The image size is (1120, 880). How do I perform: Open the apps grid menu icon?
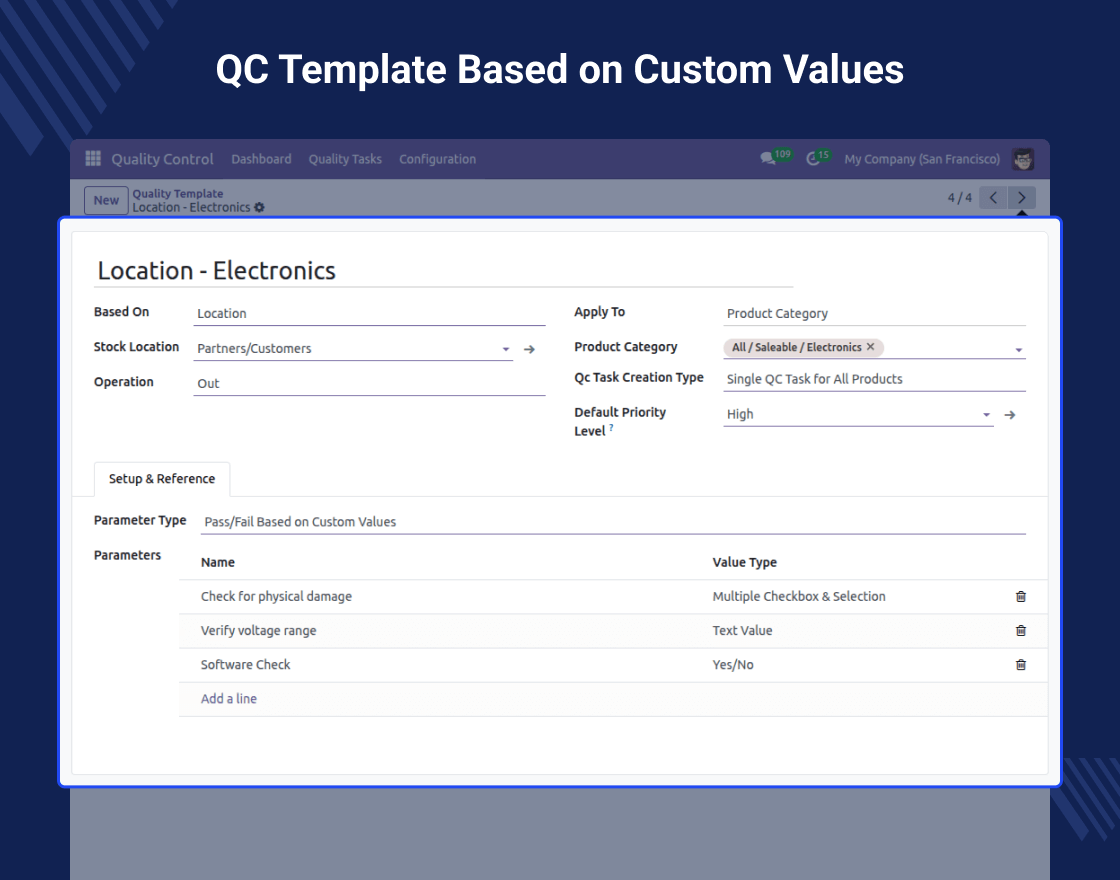click(x=93, y=159)
